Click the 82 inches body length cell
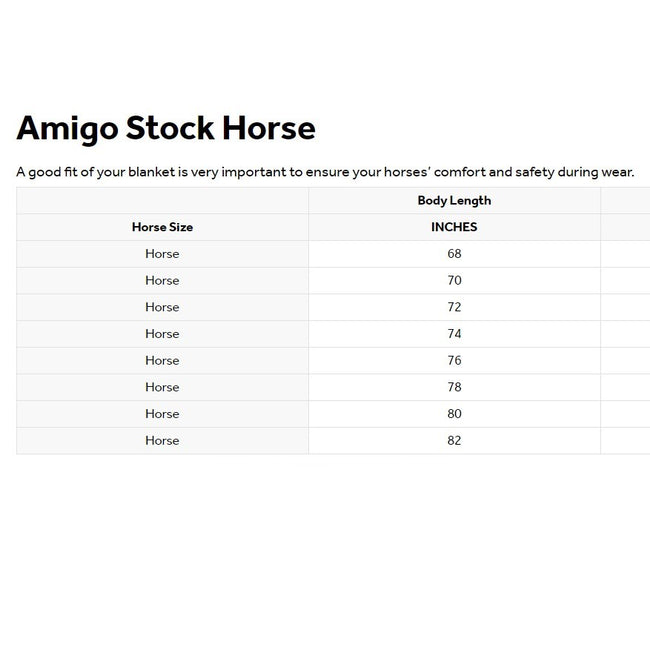650x650 pixels. click(x=454, y=441)
